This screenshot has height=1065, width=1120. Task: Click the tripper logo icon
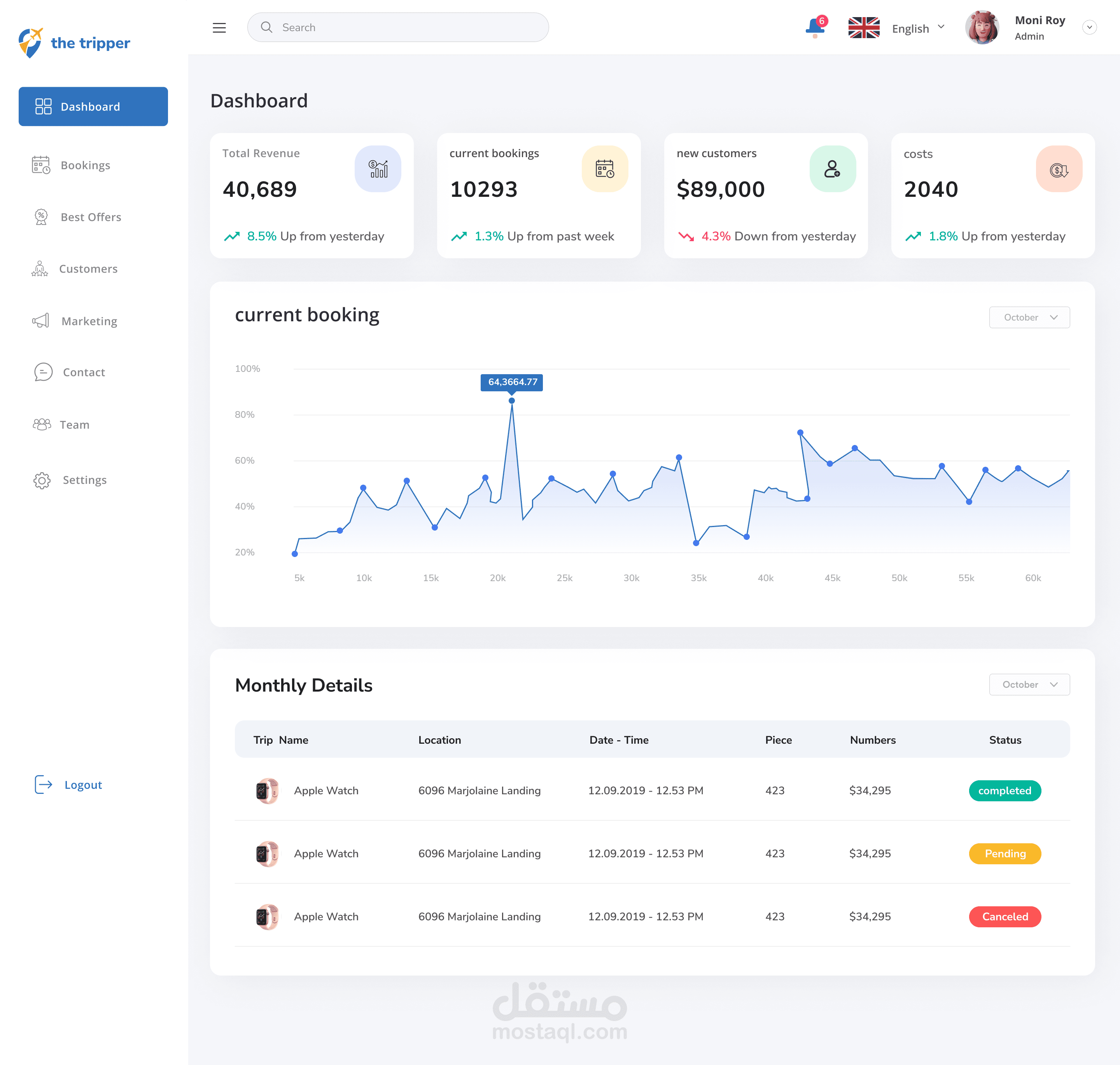point(31,42)
